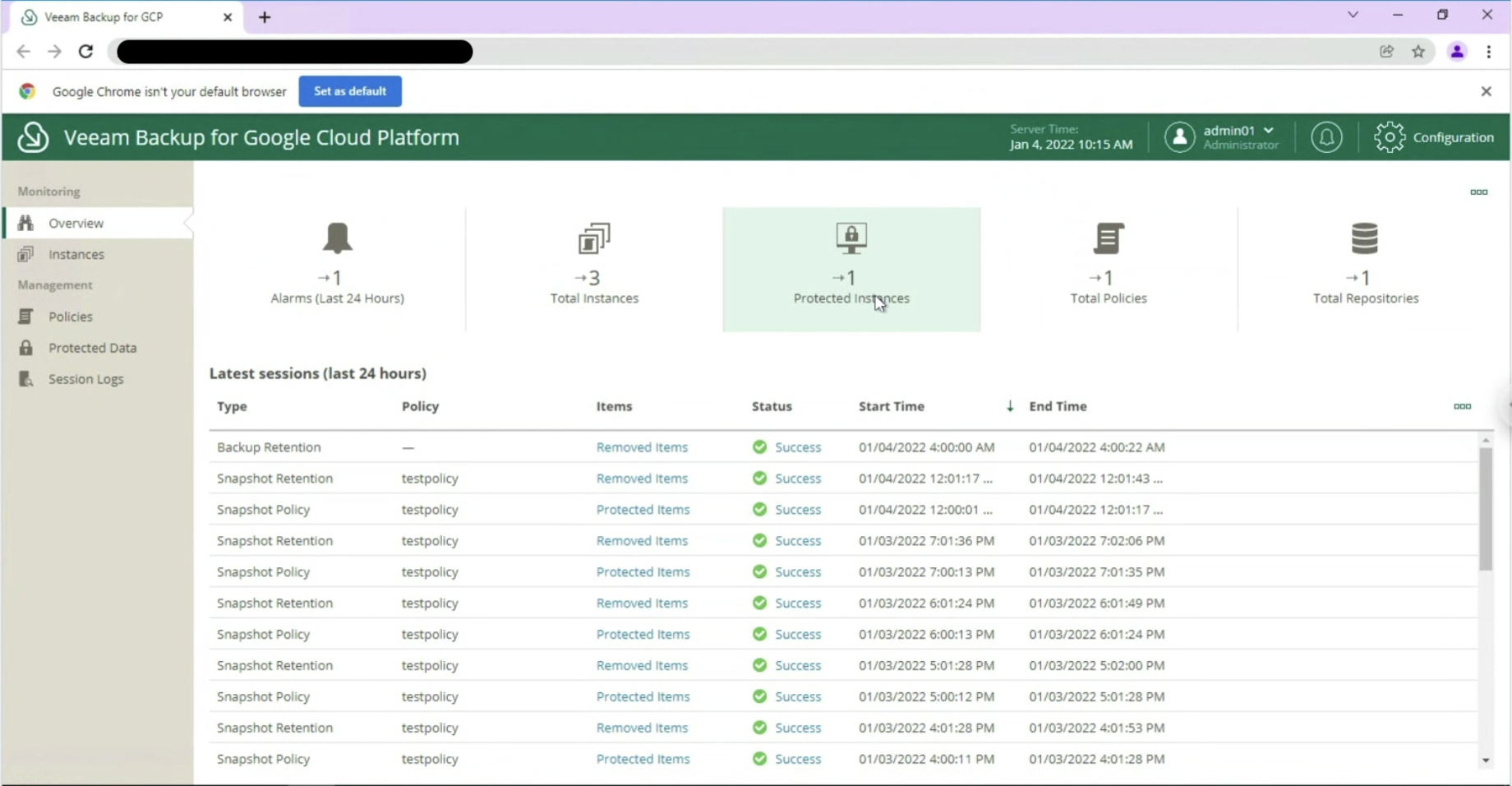Open Protected Items at 01/03/2022 4:00:11 PM
The image size is (1512, 786).
click(x=643, y=760)
